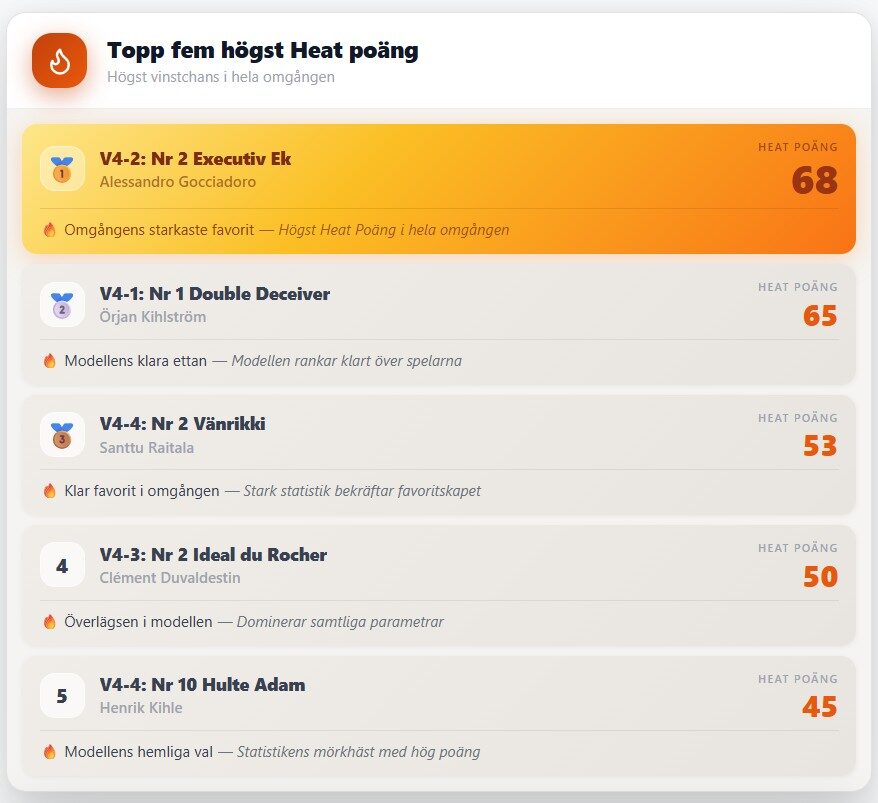This screenshot has height=803, width=878.
Task: Click flame icon beside Omgångens starkaste favorit
Action: click(x=50, y=230)
